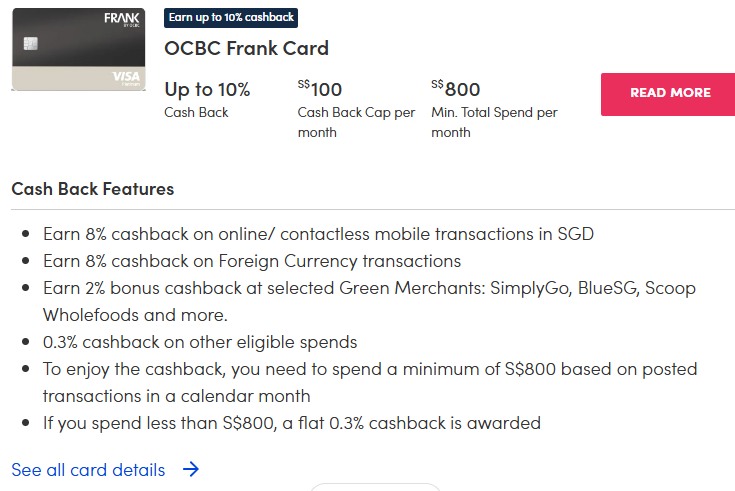Click the 0.3% cashback on other spends bullet
735x491 pixels.
(x=200, y=342)
